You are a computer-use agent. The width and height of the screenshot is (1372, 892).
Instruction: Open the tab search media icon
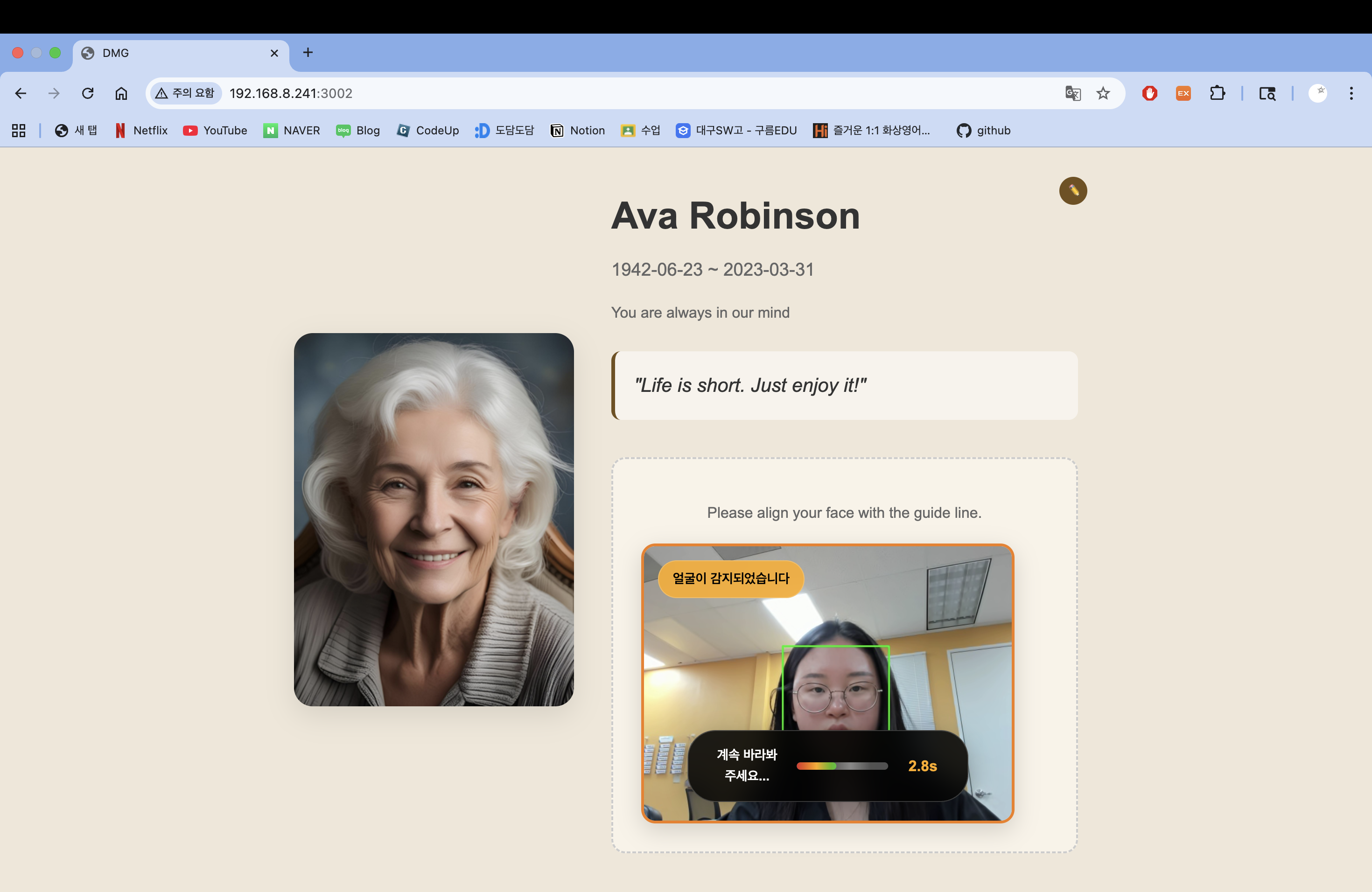pos(1267,93)
